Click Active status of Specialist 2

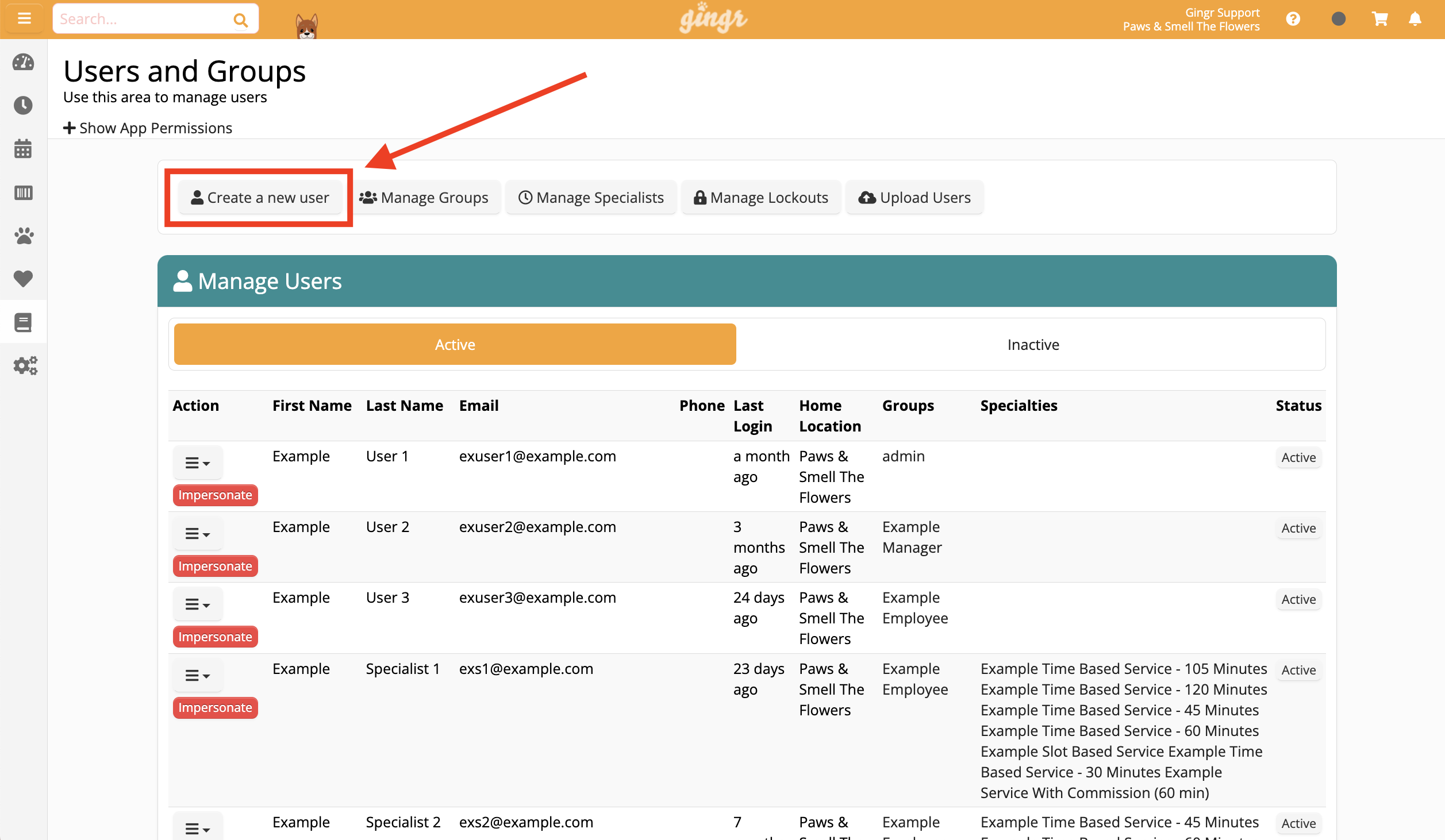pyautogui.click(x=1298, y=823)
